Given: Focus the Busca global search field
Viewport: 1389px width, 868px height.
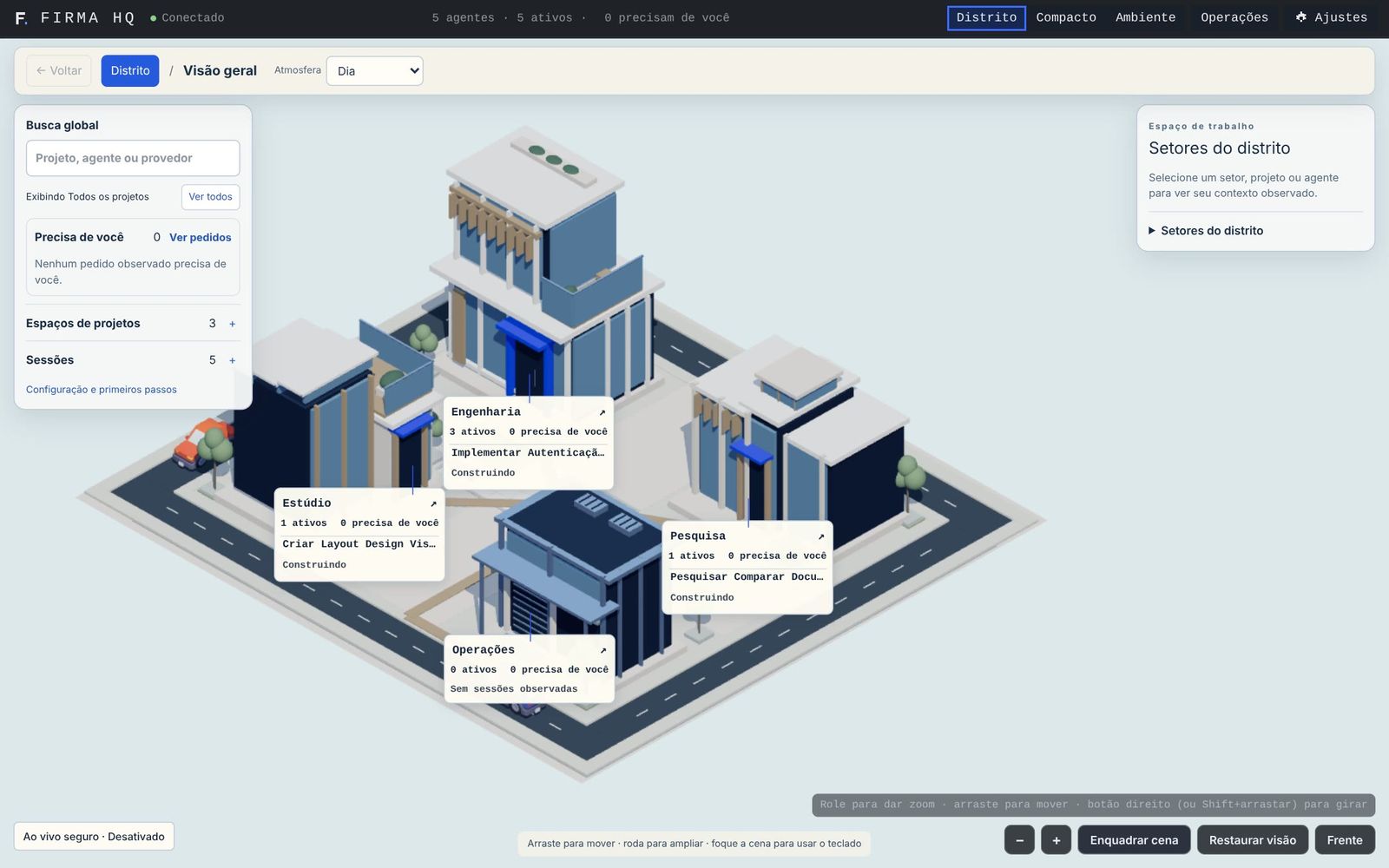Looking at the screenshot, I should (133, 158).
